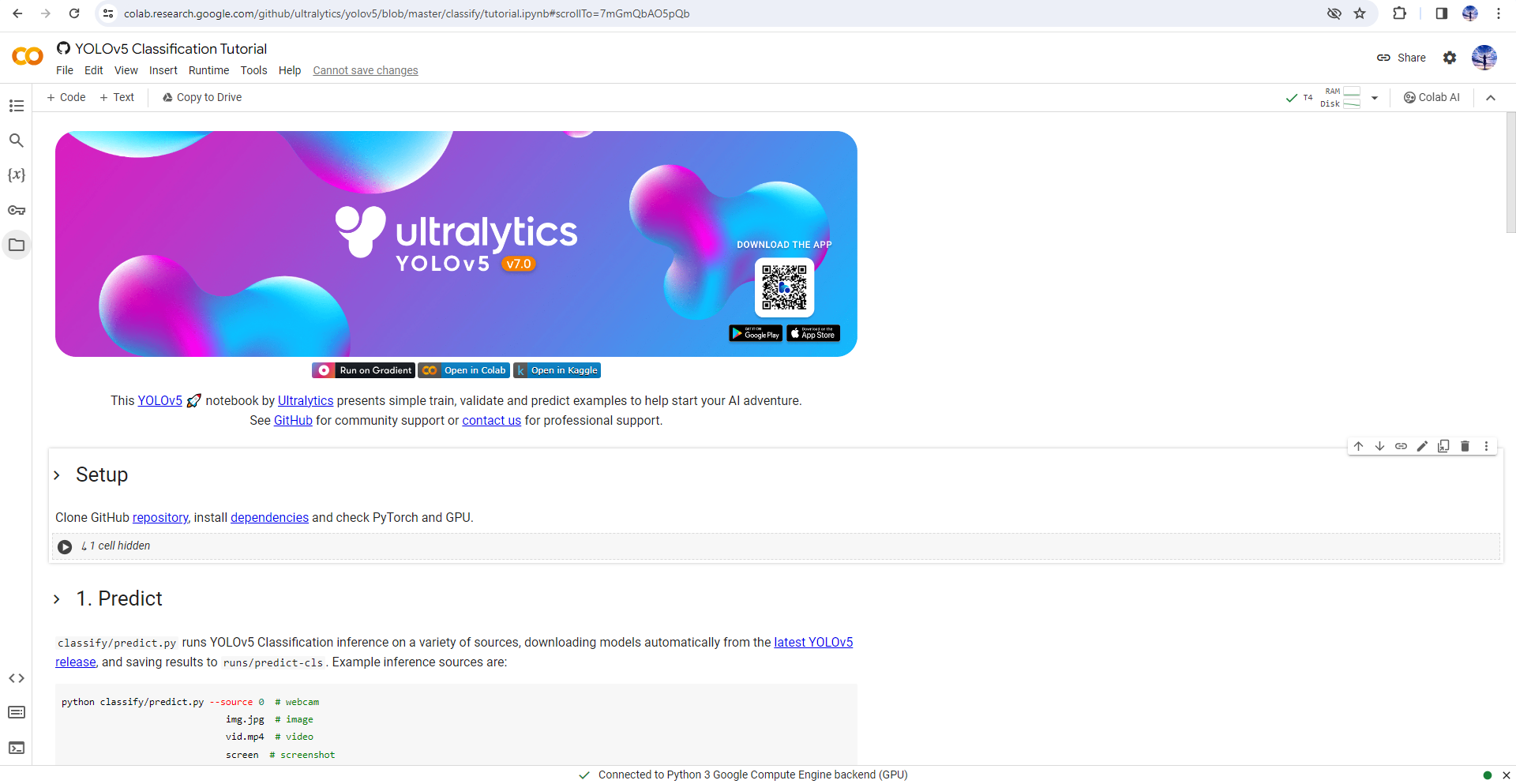Go back in browser history

(x=17, y=13)
